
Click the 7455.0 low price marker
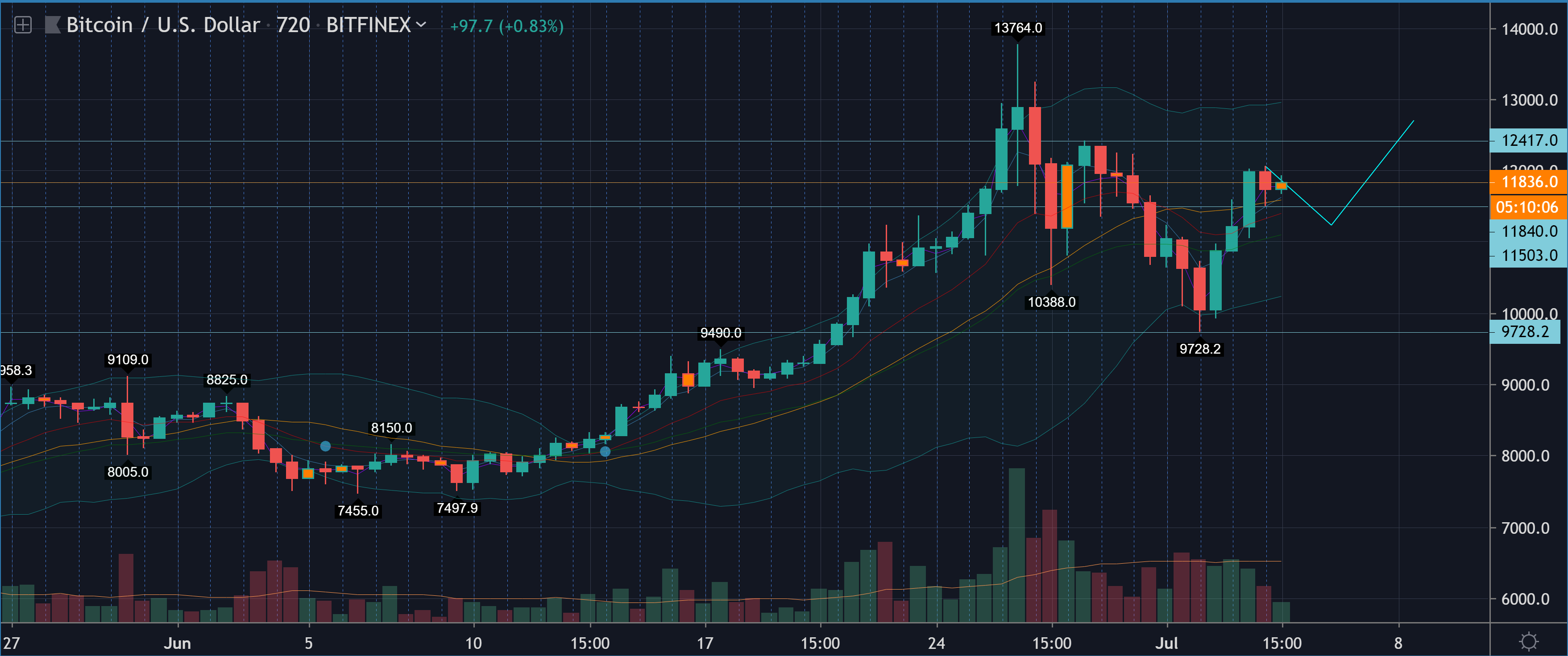(x=358, y=511)
